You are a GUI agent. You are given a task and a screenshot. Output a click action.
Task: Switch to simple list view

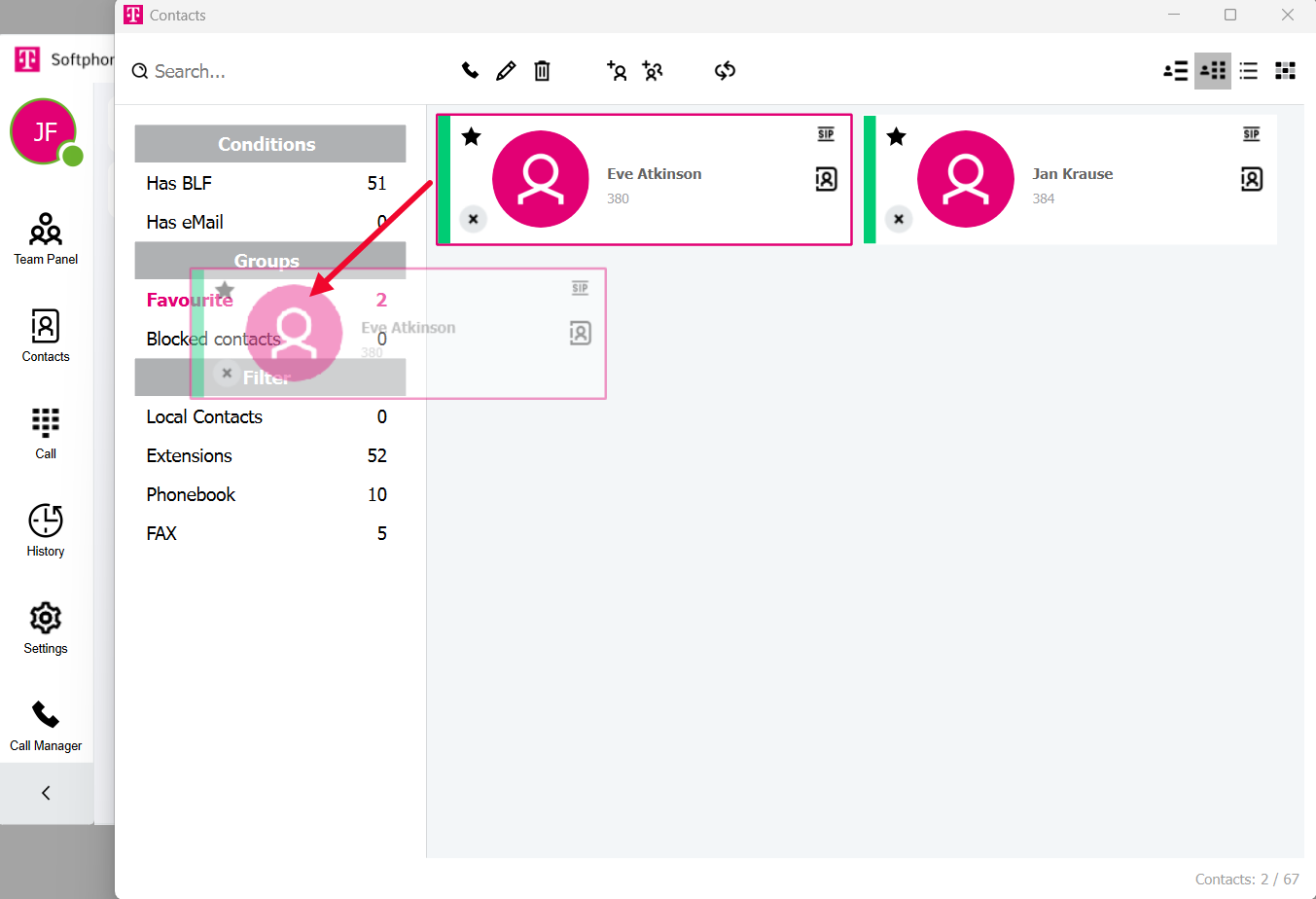[x=1249, y=70]
